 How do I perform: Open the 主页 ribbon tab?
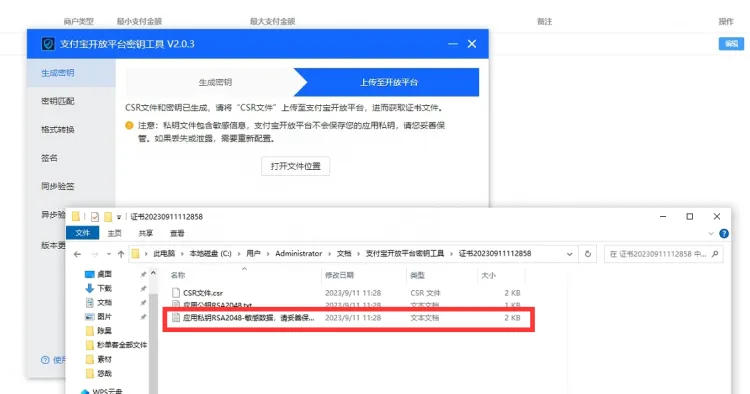coord(114,233)
